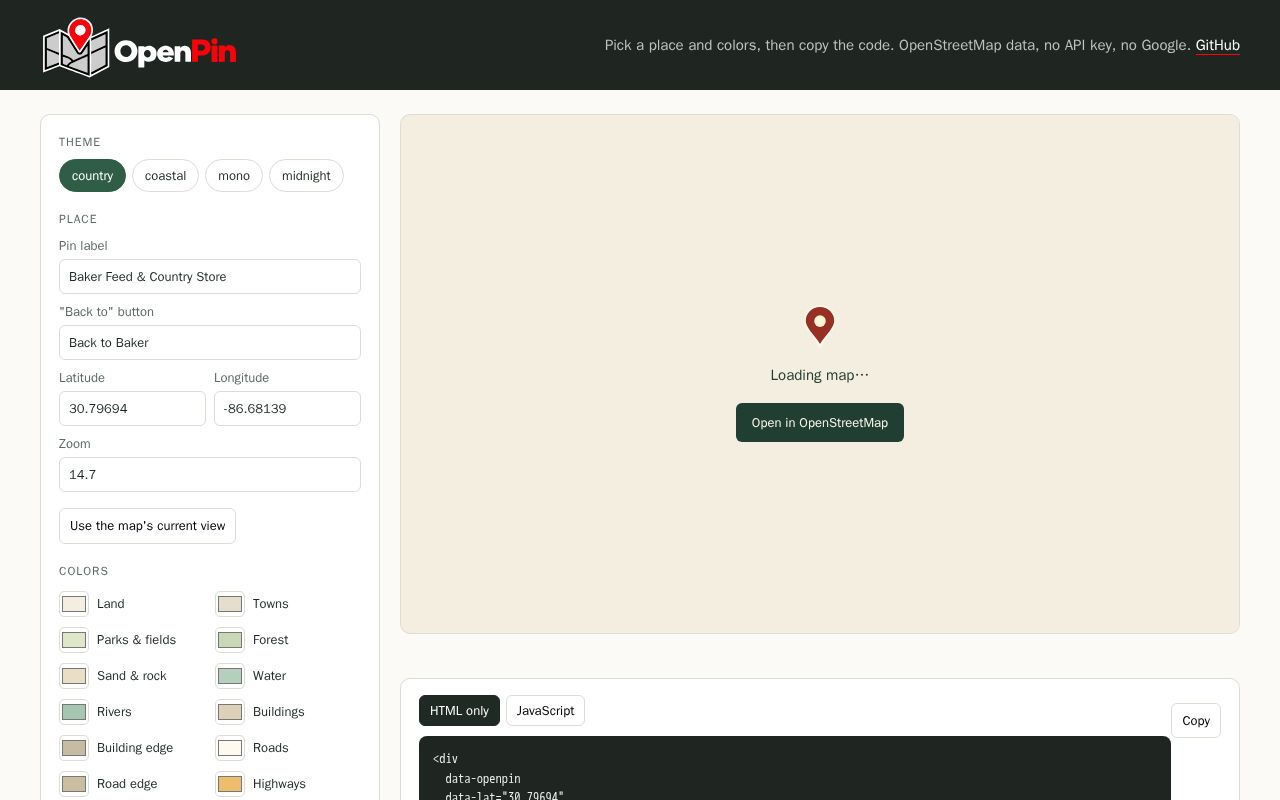The width and height of the screenshot is (1280, 800).
Task: Switch to the mono theme
Action: pyautogui.click(x=234, y=176)
